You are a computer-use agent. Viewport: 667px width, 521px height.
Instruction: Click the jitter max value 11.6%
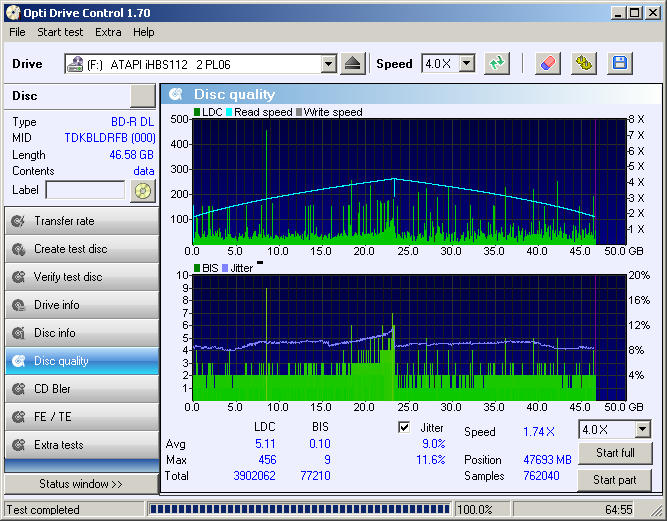(430, 460)
